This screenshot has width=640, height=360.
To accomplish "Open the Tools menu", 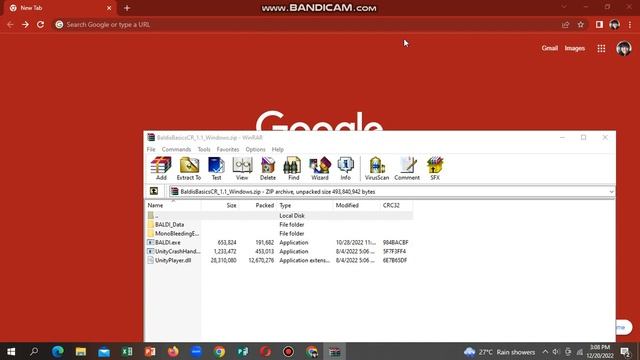I will click(204, 149).
